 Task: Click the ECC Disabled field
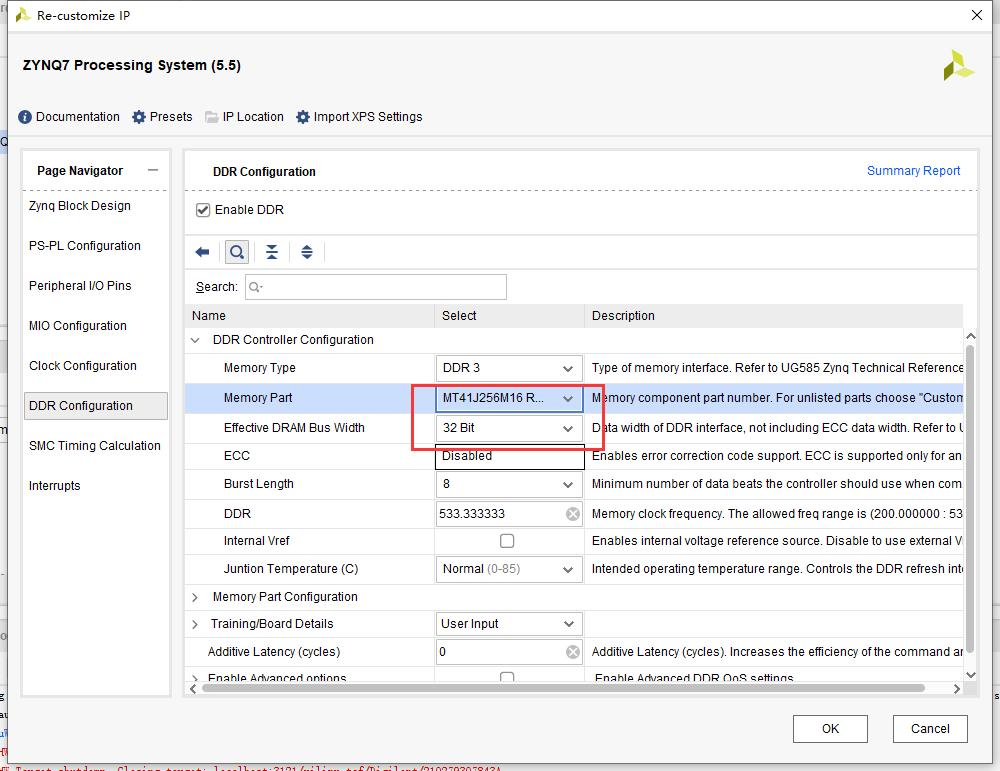click(510, 456)
